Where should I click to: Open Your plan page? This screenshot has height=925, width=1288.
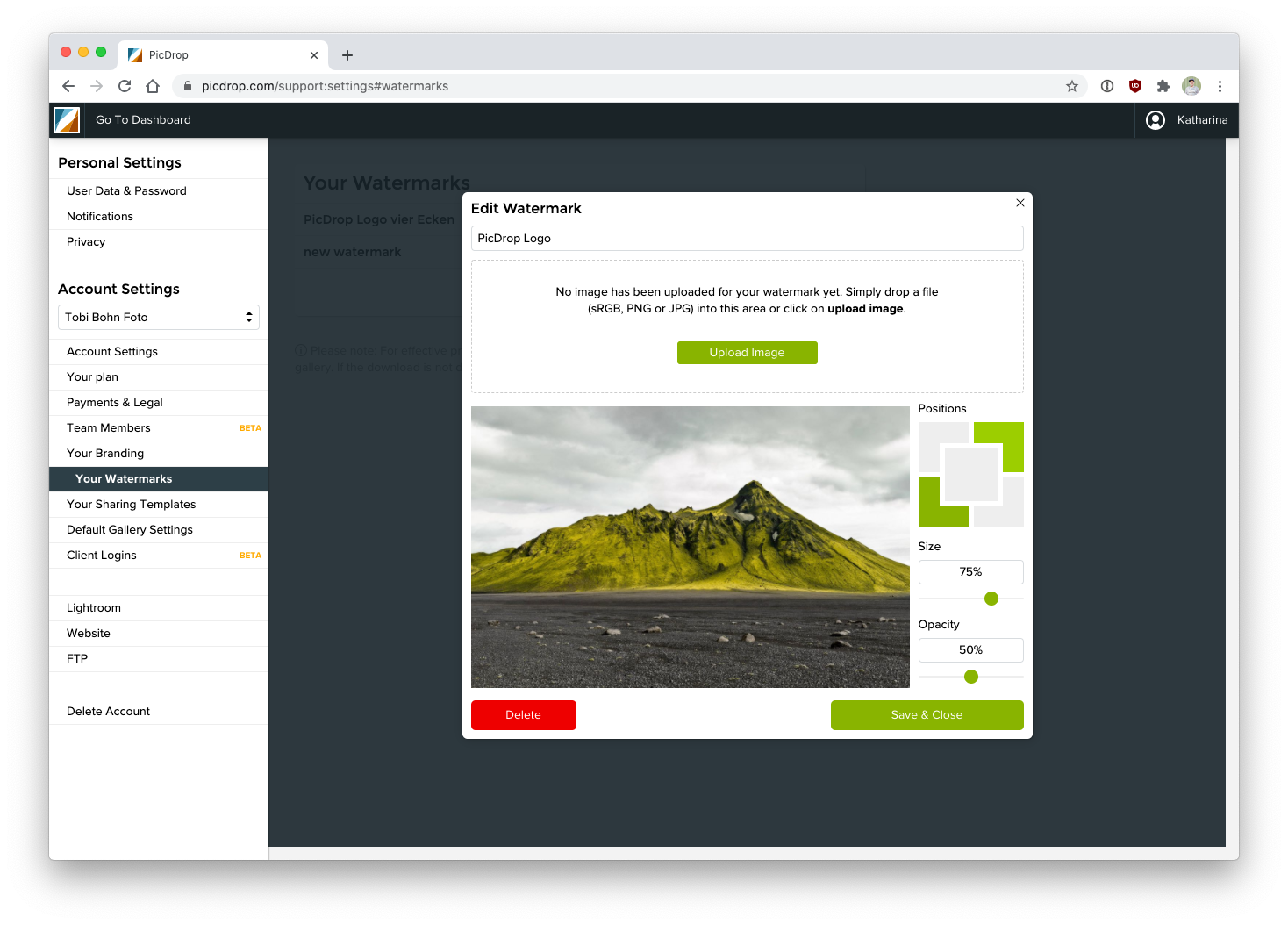point(159,377)
